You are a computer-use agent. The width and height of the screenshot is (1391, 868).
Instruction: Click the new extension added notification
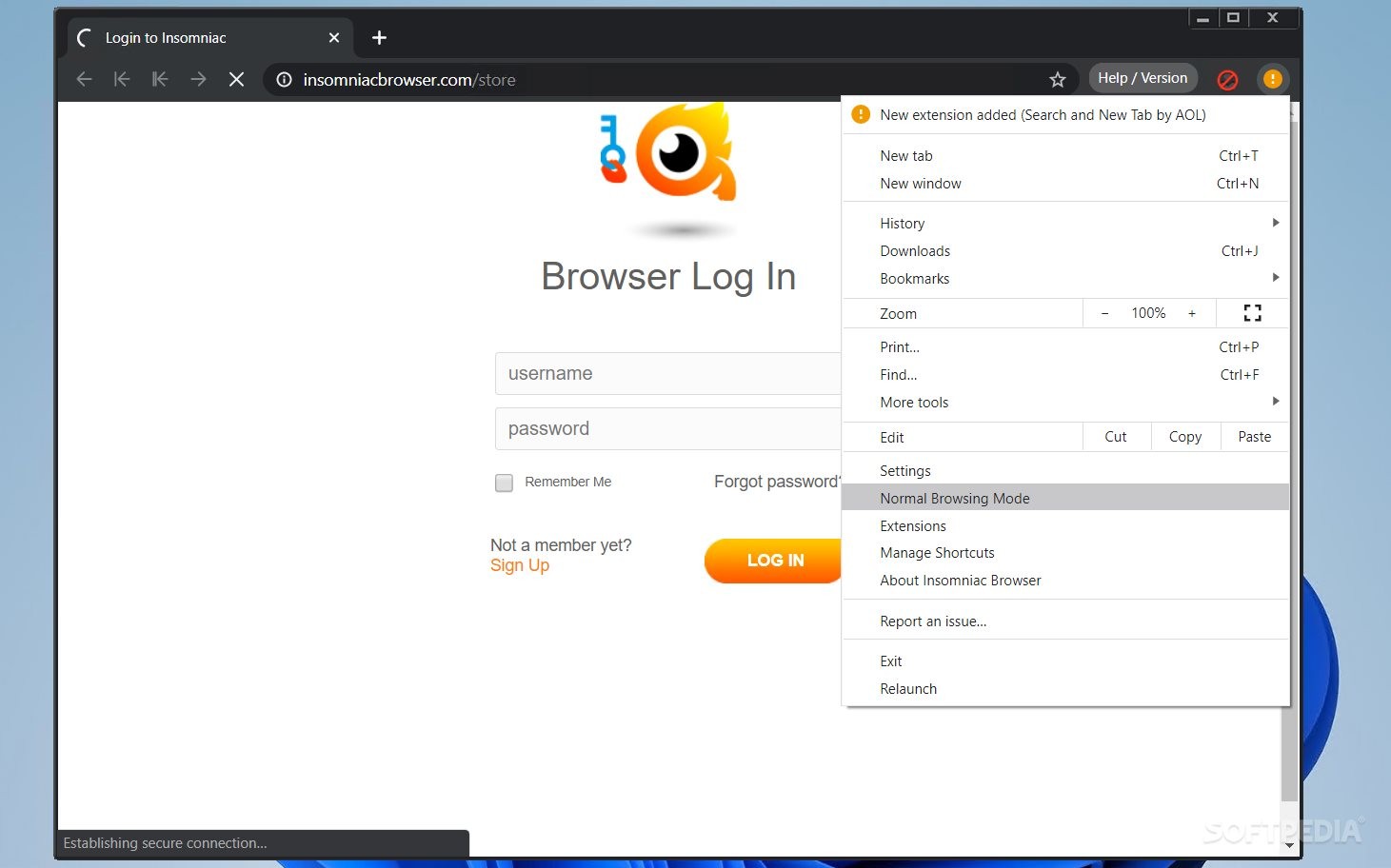coord(1065,114)
